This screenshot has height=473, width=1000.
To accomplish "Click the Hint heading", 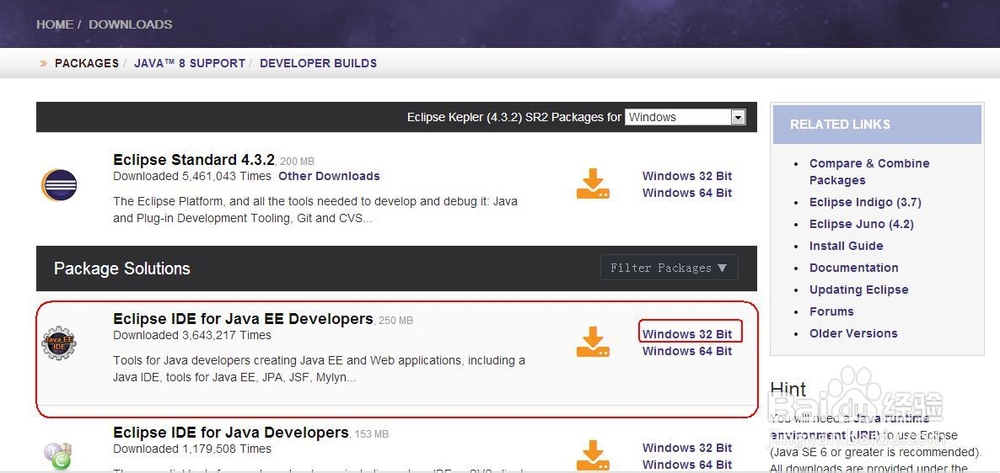I will pyautogui.click(x=788, y=389).
